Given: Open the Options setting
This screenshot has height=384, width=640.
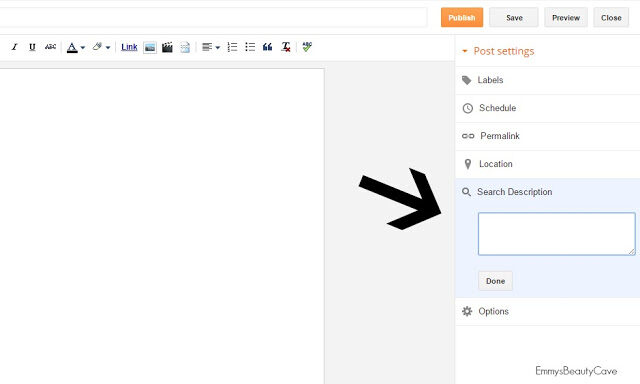Looking at the screenshot, I should 548,311.
